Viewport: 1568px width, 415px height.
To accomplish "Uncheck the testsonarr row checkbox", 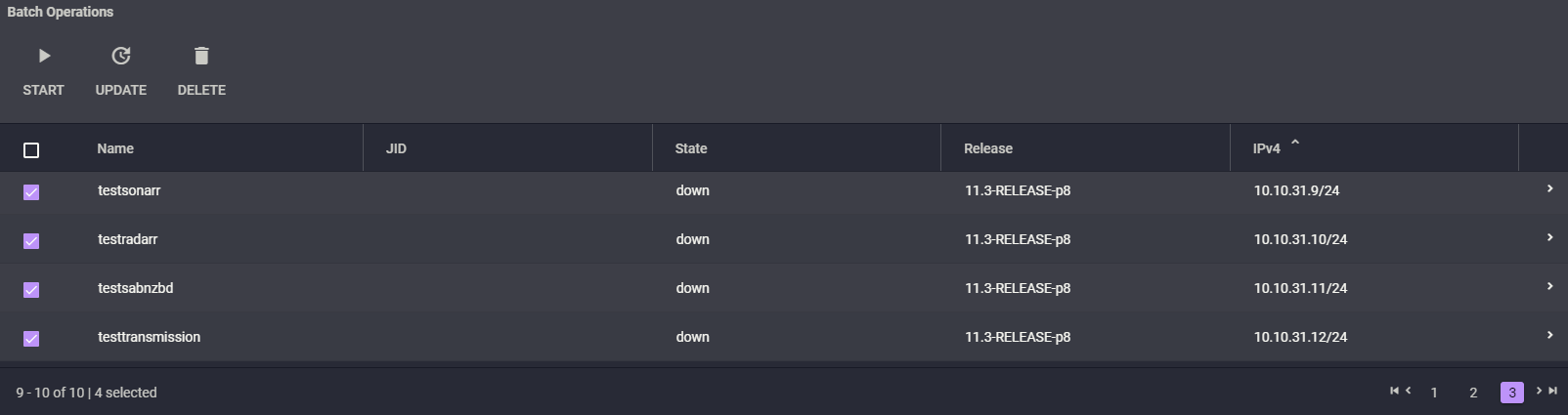I will [31, 192].
